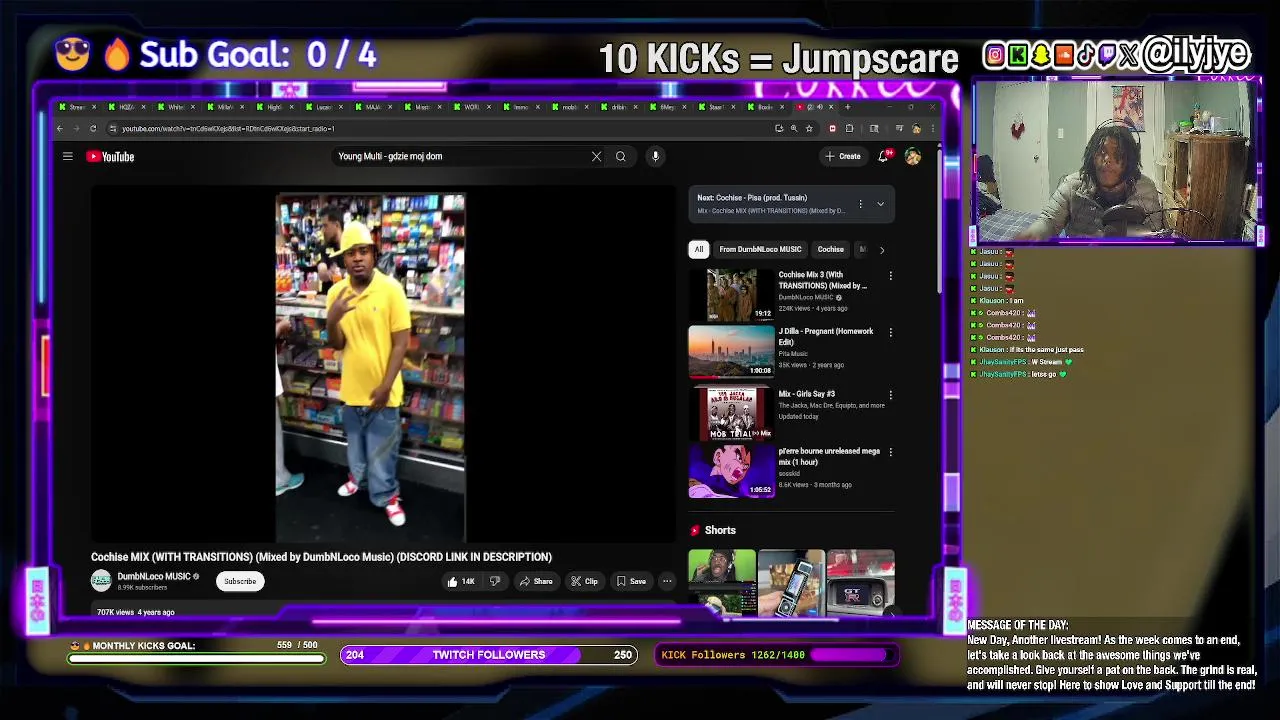This screenshot has height=720, width=1280.
Task: Subscribe to DumbNLoco MUSIC channel
Action: pos(240,581)
